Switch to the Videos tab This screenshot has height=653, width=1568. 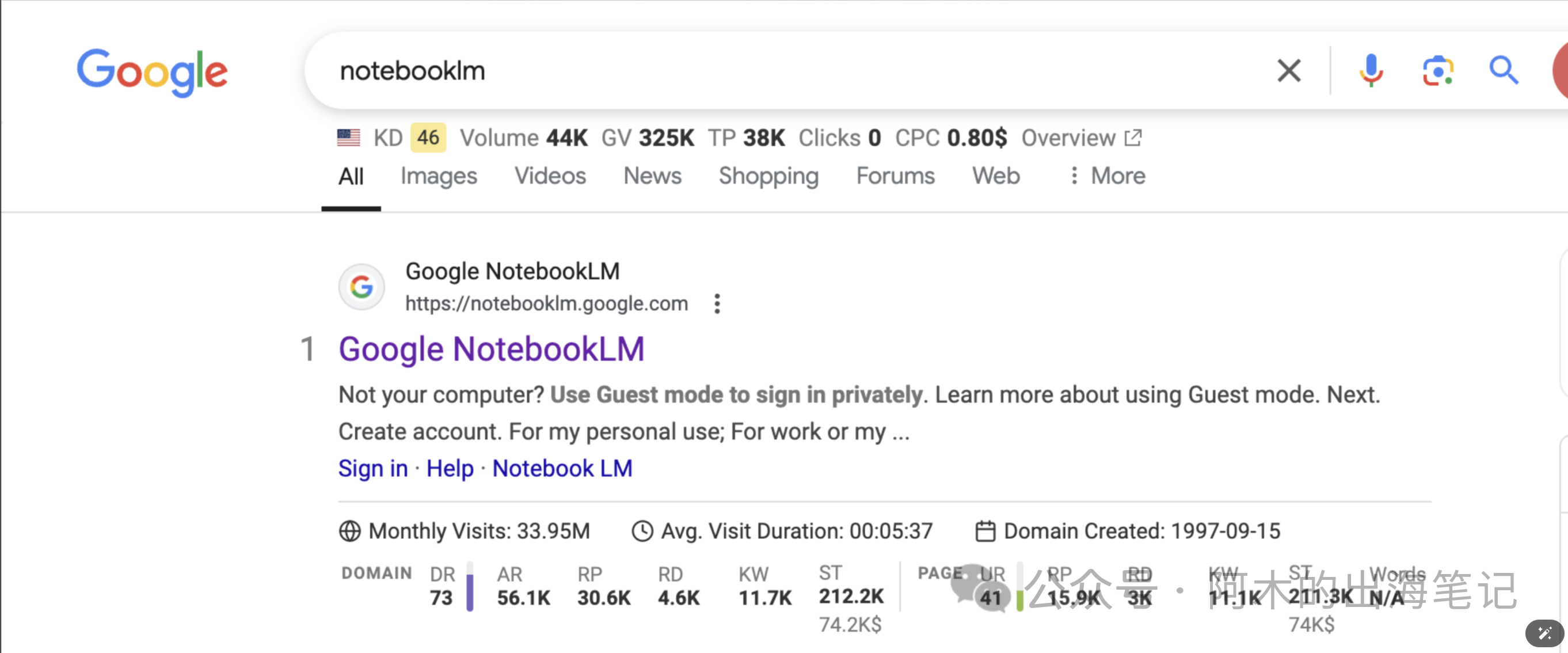pyautogui.click(x=550, y=176)
